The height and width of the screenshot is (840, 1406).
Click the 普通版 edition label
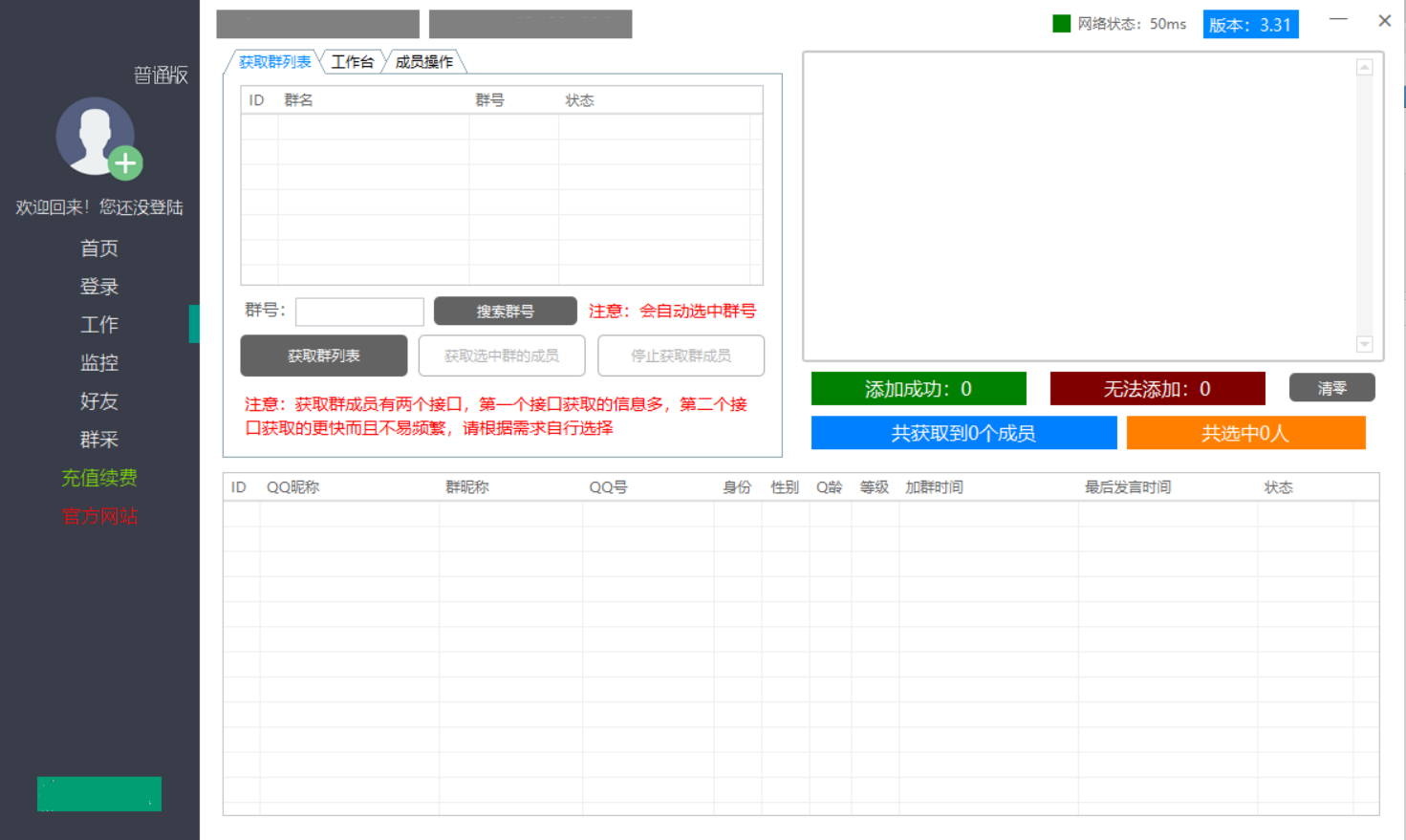(x=161, y=75)
